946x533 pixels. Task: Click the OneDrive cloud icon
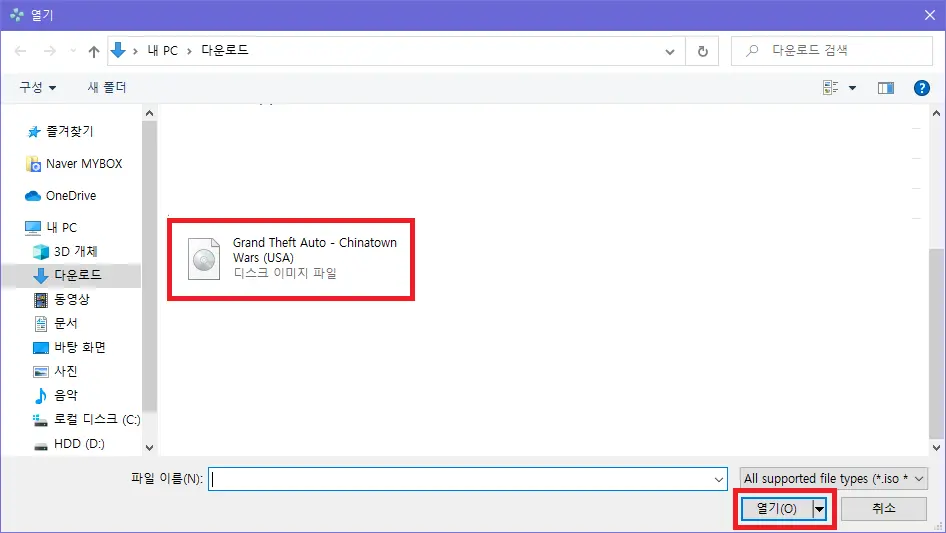(33, 196)
